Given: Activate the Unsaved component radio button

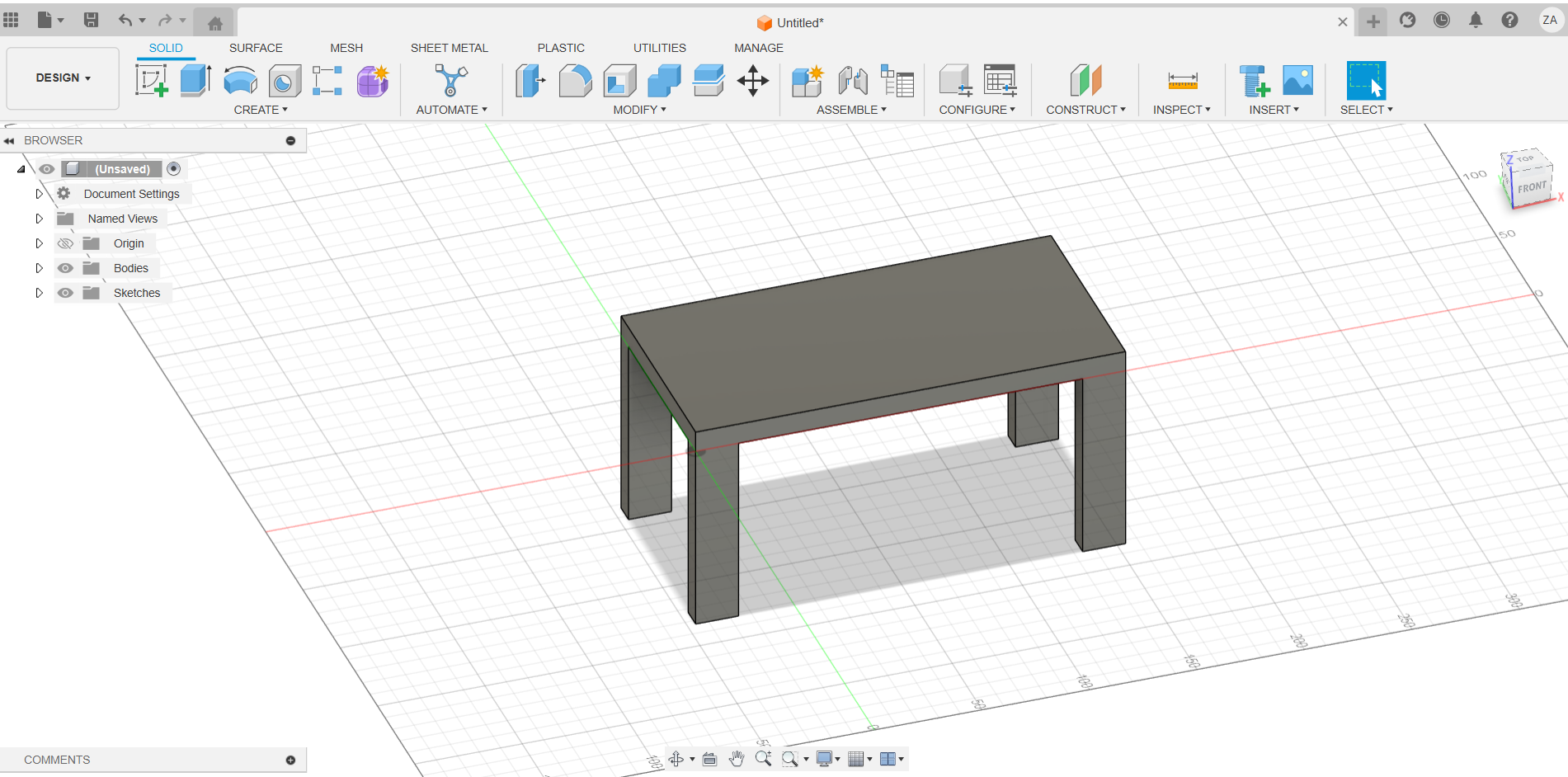Looking at the screenshot, I should 173,169.
